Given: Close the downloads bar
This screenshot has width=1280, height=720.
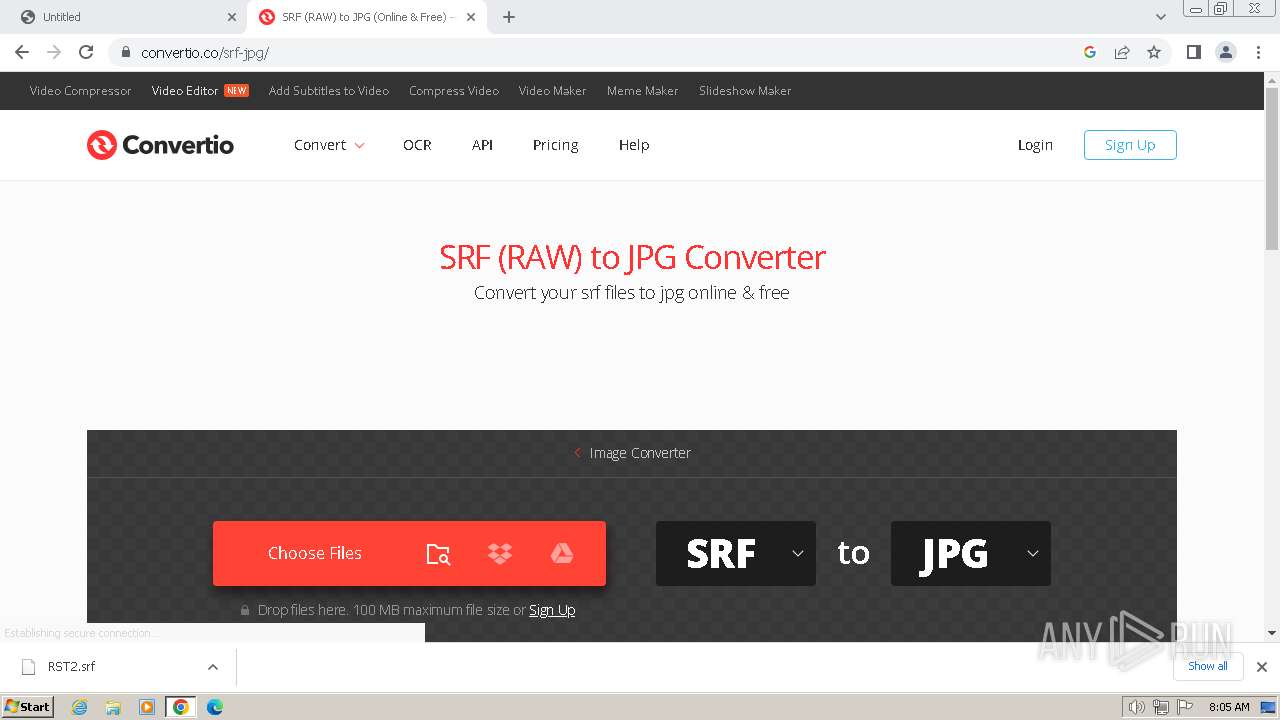Looking at the screenshot, I should [x=1262, y=667].
